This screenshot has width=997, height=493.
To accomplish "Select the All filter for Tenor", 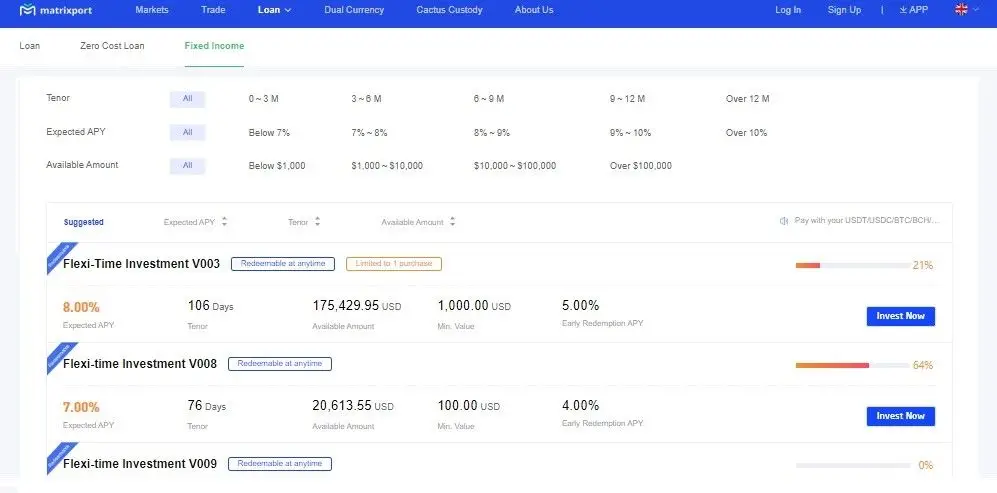I will click(187, 99).
